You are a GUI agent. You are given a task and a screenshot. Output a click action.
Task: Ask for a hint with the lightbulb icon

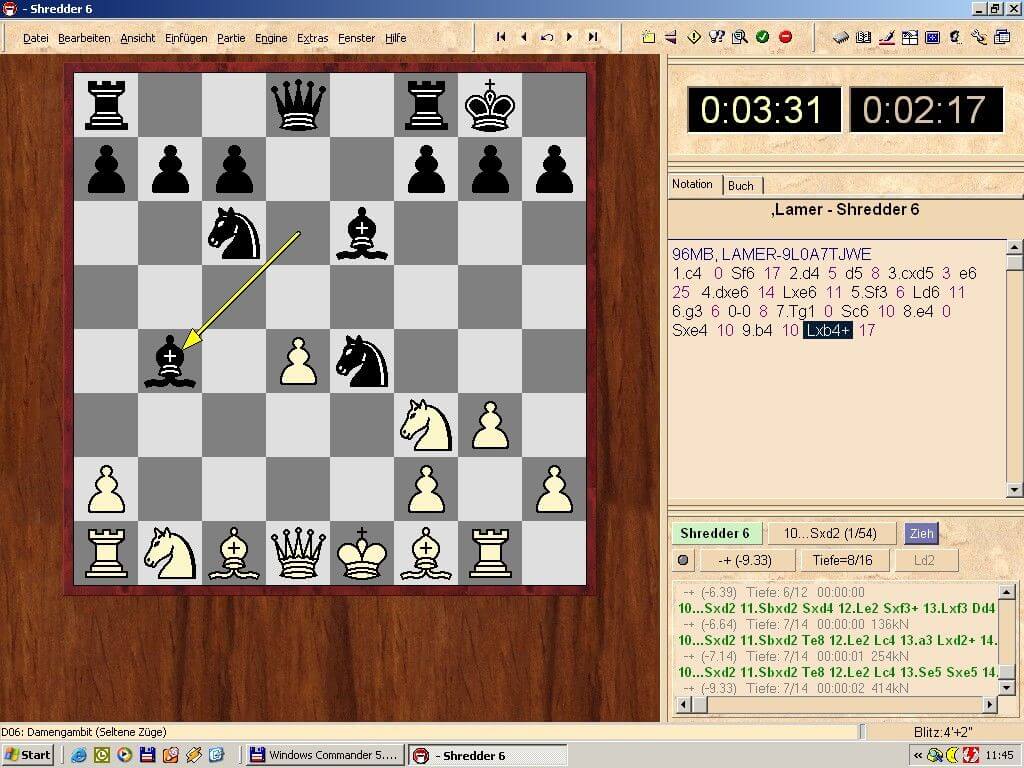(x=716, y=37)
